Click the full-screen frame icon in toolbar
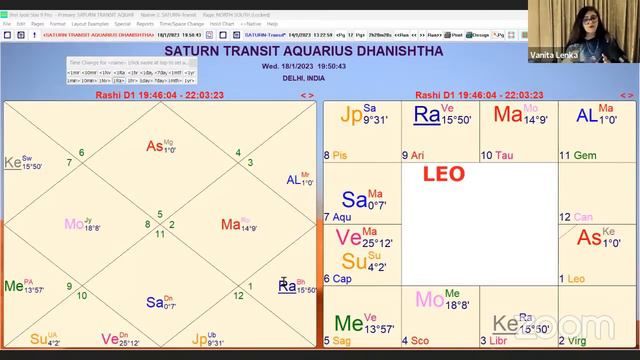The height and width of the screenshot is (360, 640). [x=511, y=35]
